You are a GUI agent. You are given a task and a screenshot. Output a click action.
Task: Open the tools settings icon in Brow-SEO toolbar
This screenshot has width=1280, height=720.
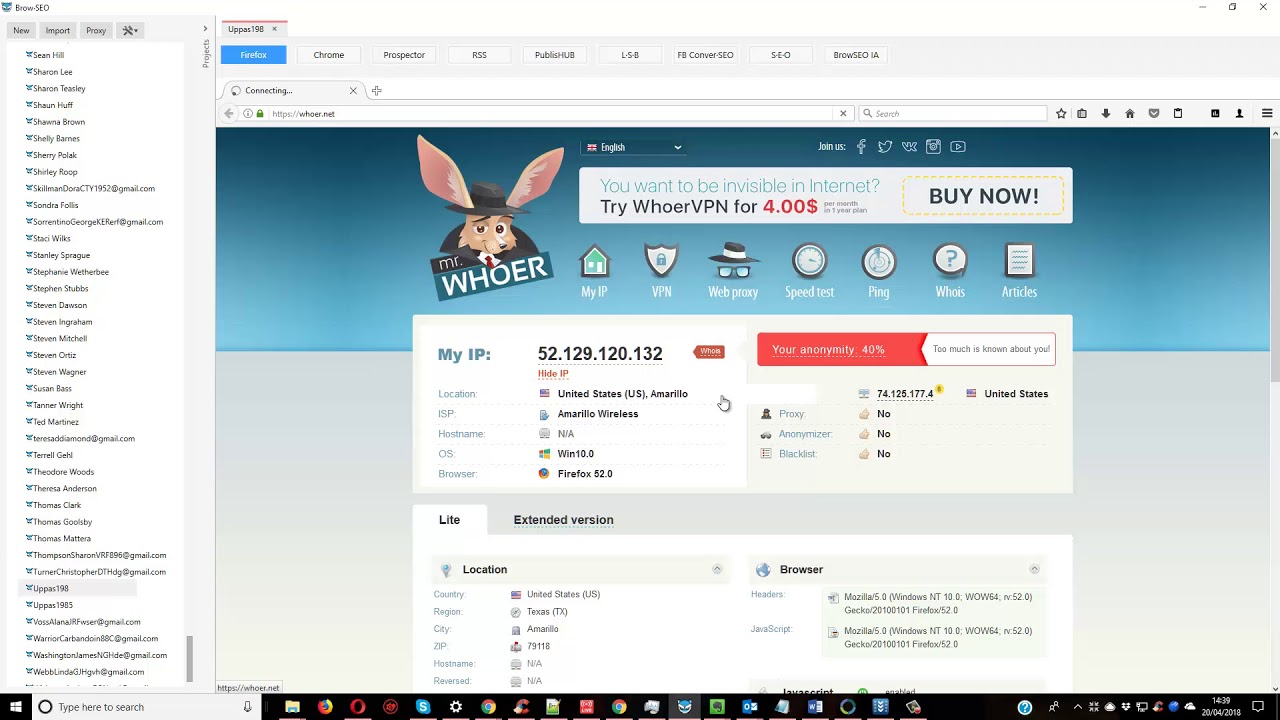[x=130, y=30]
